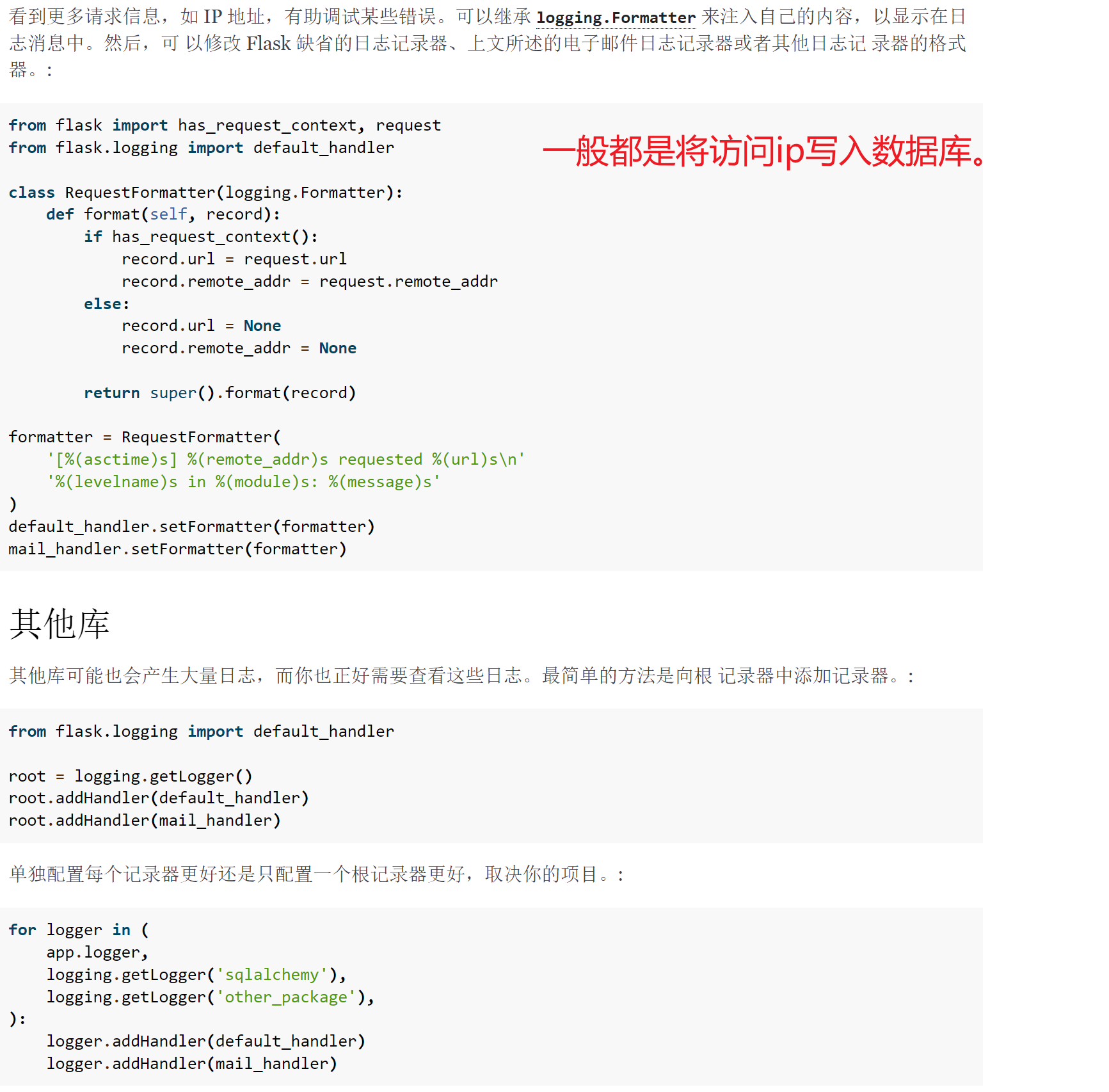Viewport: 1109px width, 1092px height.
Task: Click 'record.remote_addr = None' line
Action: 239,348
